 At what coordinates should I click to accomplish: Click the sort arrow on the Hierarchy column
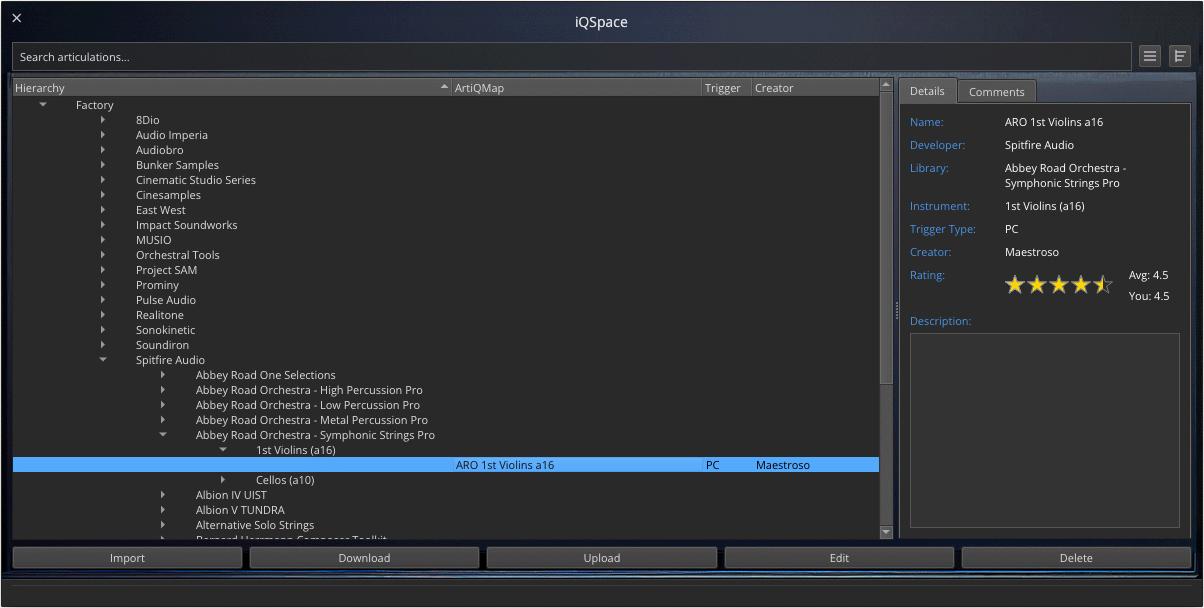point(444,87)
